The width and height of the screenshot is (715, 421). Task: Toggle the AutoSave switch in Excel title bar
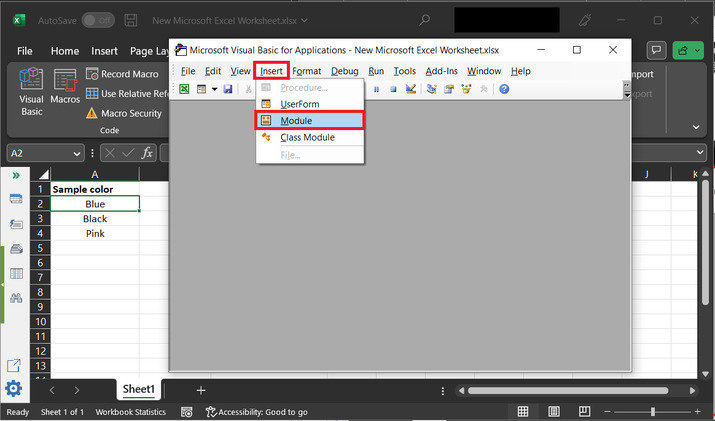pyautogui.click(x=98, y=20)
